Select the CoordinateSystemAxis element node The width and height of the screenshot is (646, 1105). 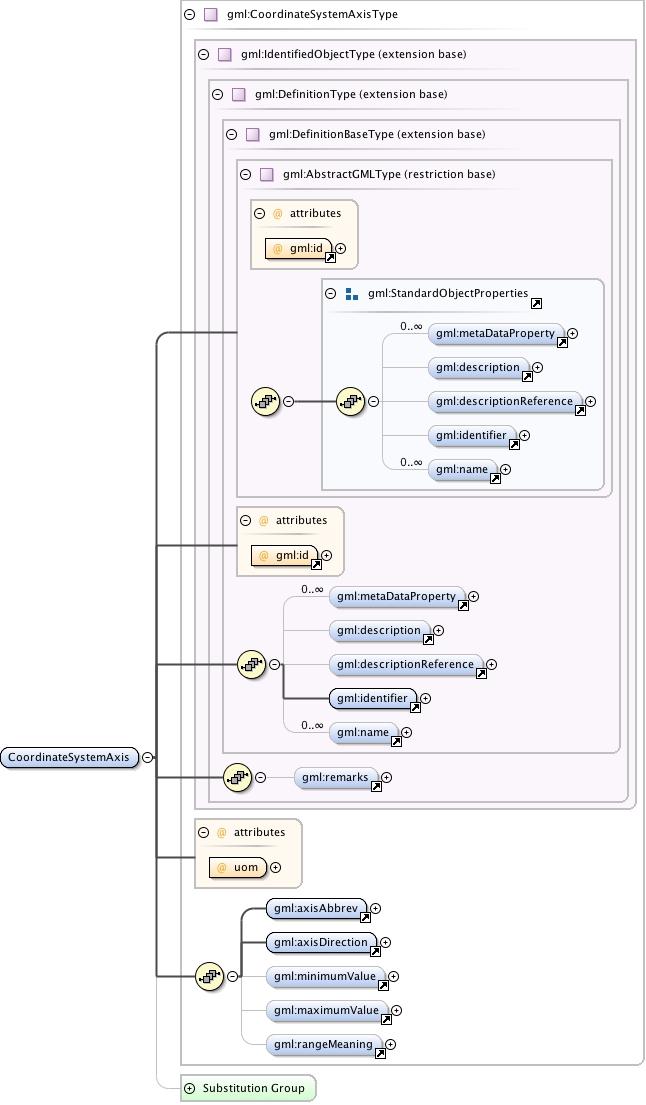[x=69, y=758]
